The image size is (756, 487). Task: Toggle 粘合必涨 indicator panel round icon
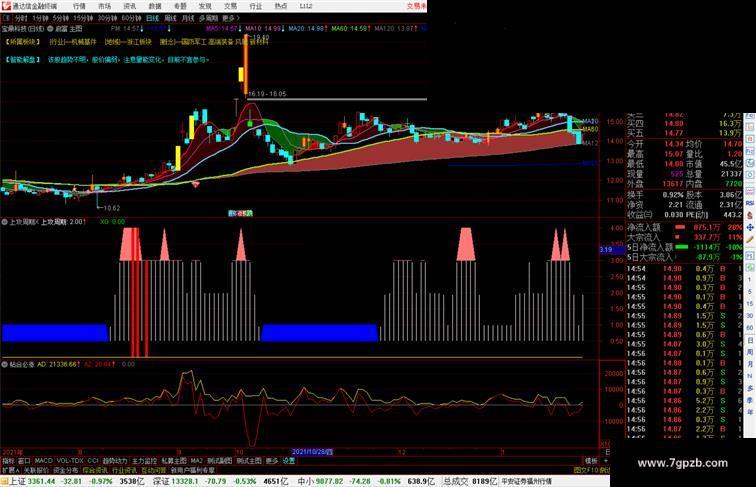5,365
